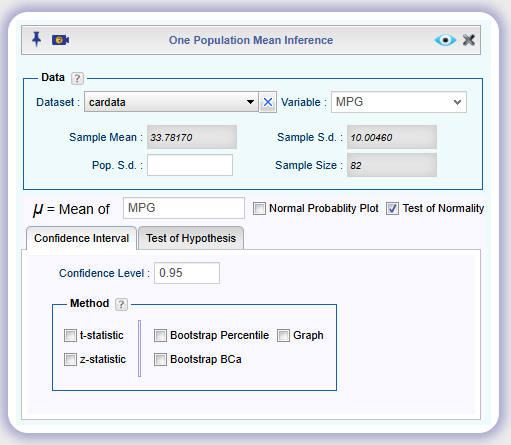Select the Confidence Interval tab
Viewport: 511px width, 445px height.
point(81,238)
